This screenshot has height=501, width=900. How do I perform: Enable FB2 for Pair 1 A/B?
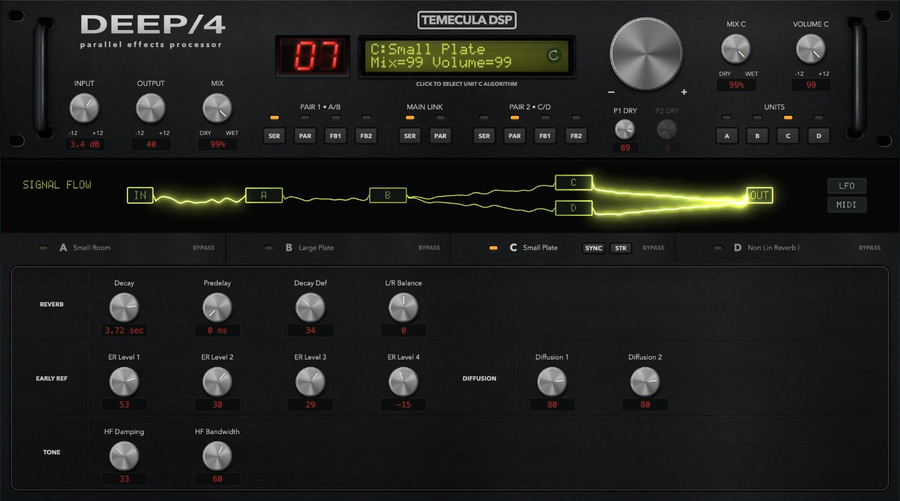tap(366, 136)
